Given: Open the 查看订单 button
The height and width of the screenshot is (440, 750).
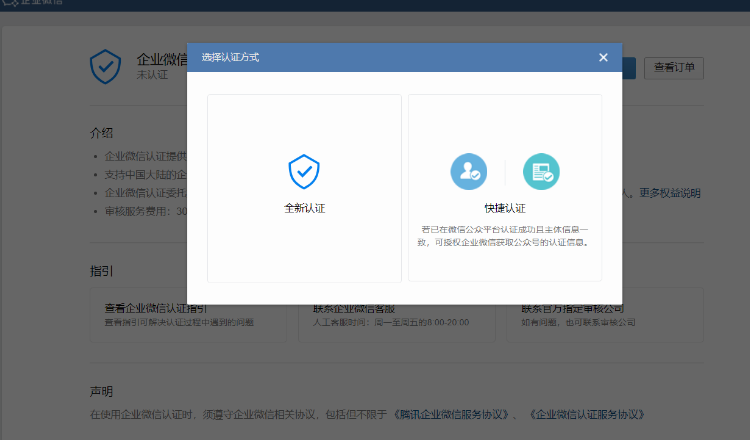Looking at the screenshot, I should [x=673, y=68].
